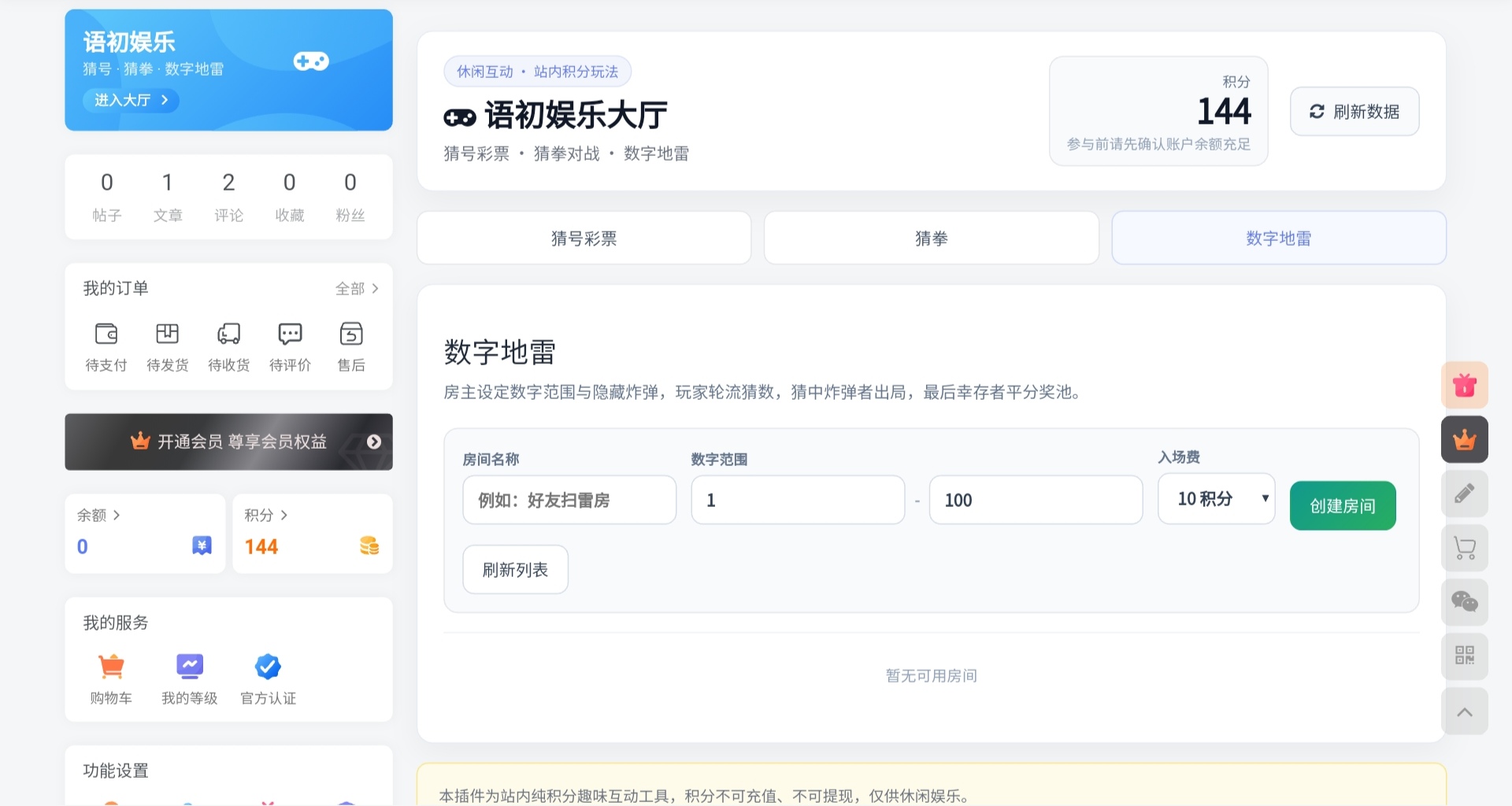Click the WeChat floating sidebar icon
This screenshot has width=1512, height=806.
[1465, 603]
